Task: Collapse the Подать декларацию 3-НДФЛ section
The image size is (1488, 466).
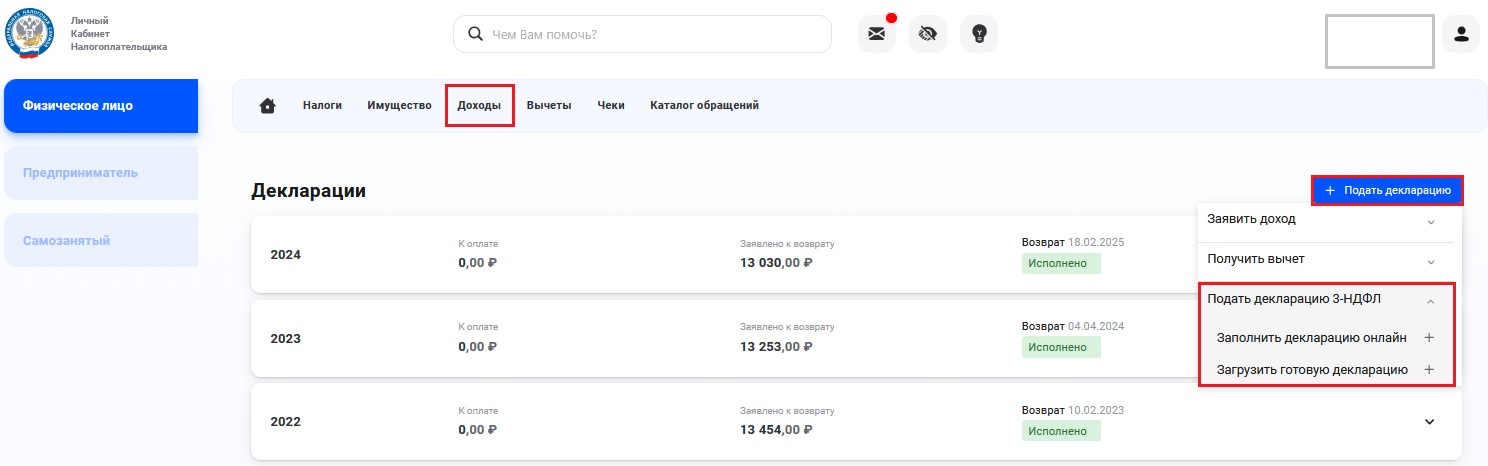Action: pos(1430,301)
